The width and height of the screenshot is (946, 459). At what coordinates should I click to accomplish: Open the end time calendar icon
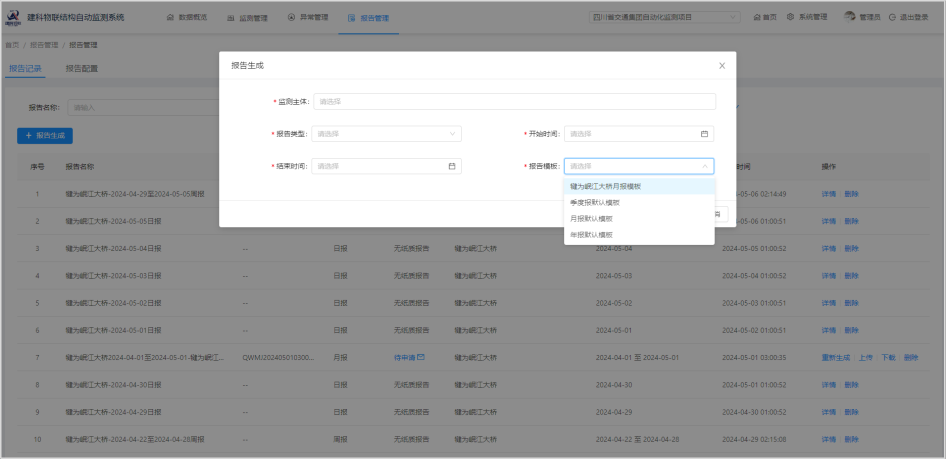[x=452, y=166]
